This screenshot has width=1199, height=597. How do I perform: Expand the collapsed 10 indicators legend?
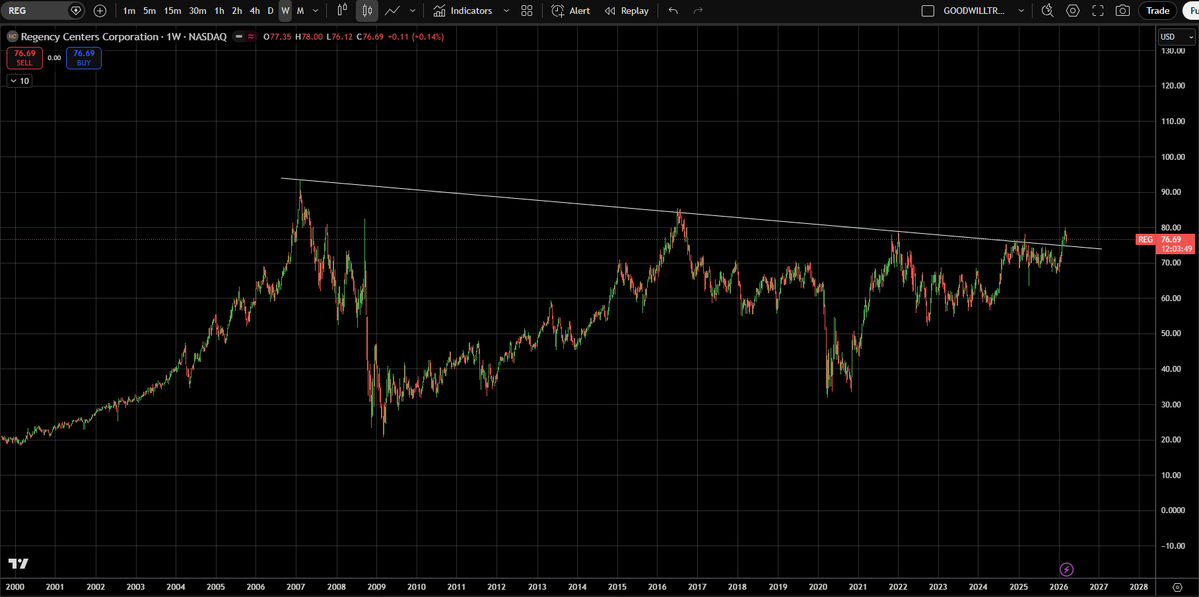click(20, 81)
